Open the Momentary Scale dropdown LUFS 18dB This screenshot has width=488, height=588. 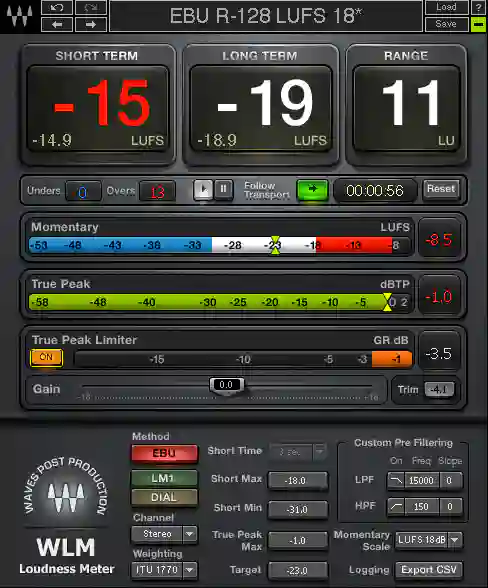pyautogui.click(x=429, y=540)
